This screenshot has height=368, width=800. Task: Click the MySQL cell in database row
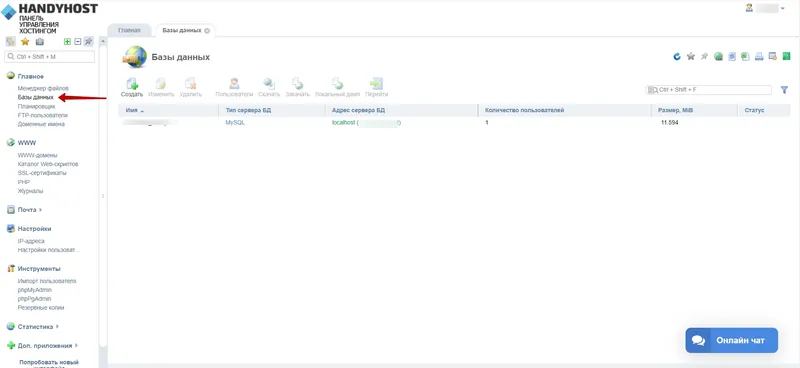pyautogui.click(x=235, y=123)
